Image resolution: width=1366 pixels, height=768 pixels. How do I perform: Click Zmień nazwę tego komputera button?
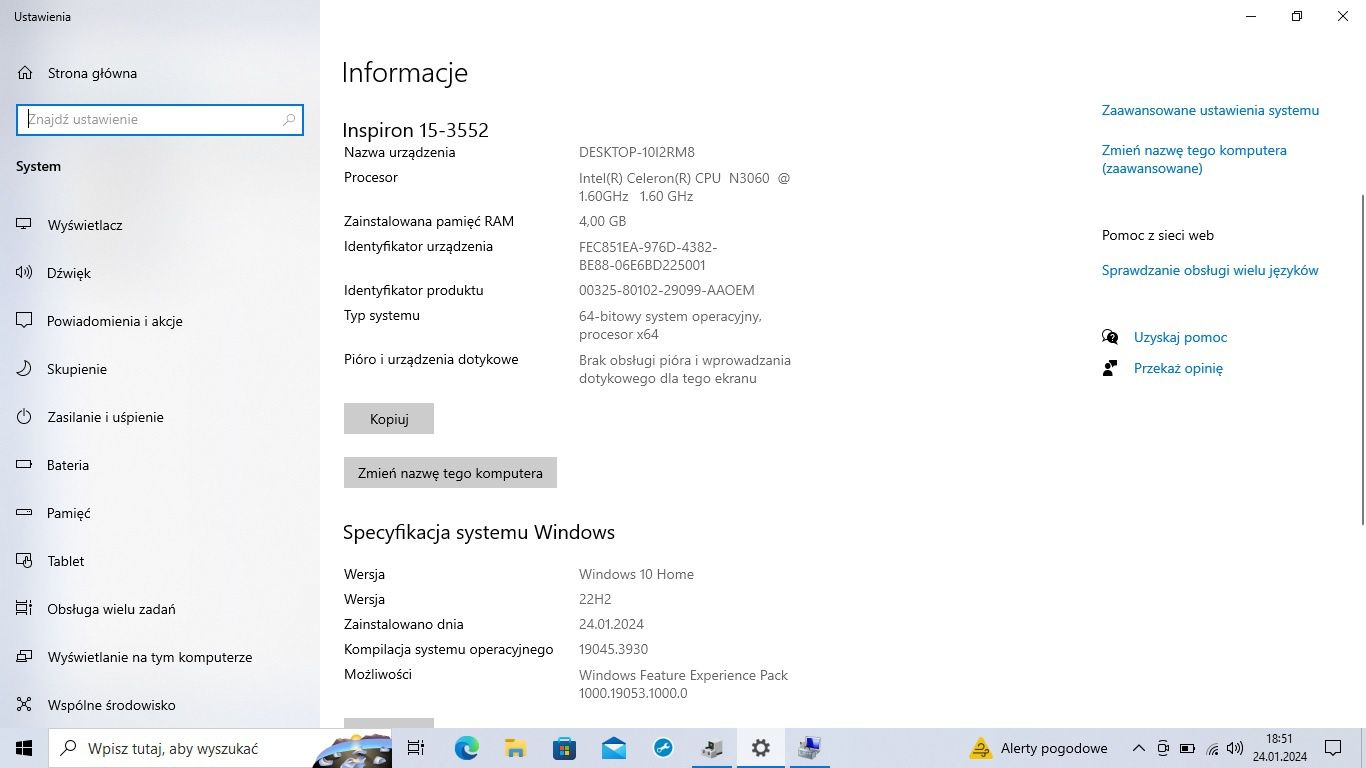click(x=450, y=473)
